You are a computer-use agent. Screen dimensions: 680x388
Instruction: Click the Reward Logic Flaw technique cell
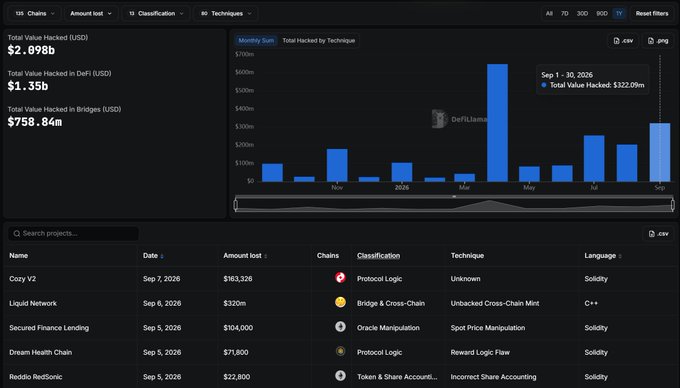click(x=480, y=352)
